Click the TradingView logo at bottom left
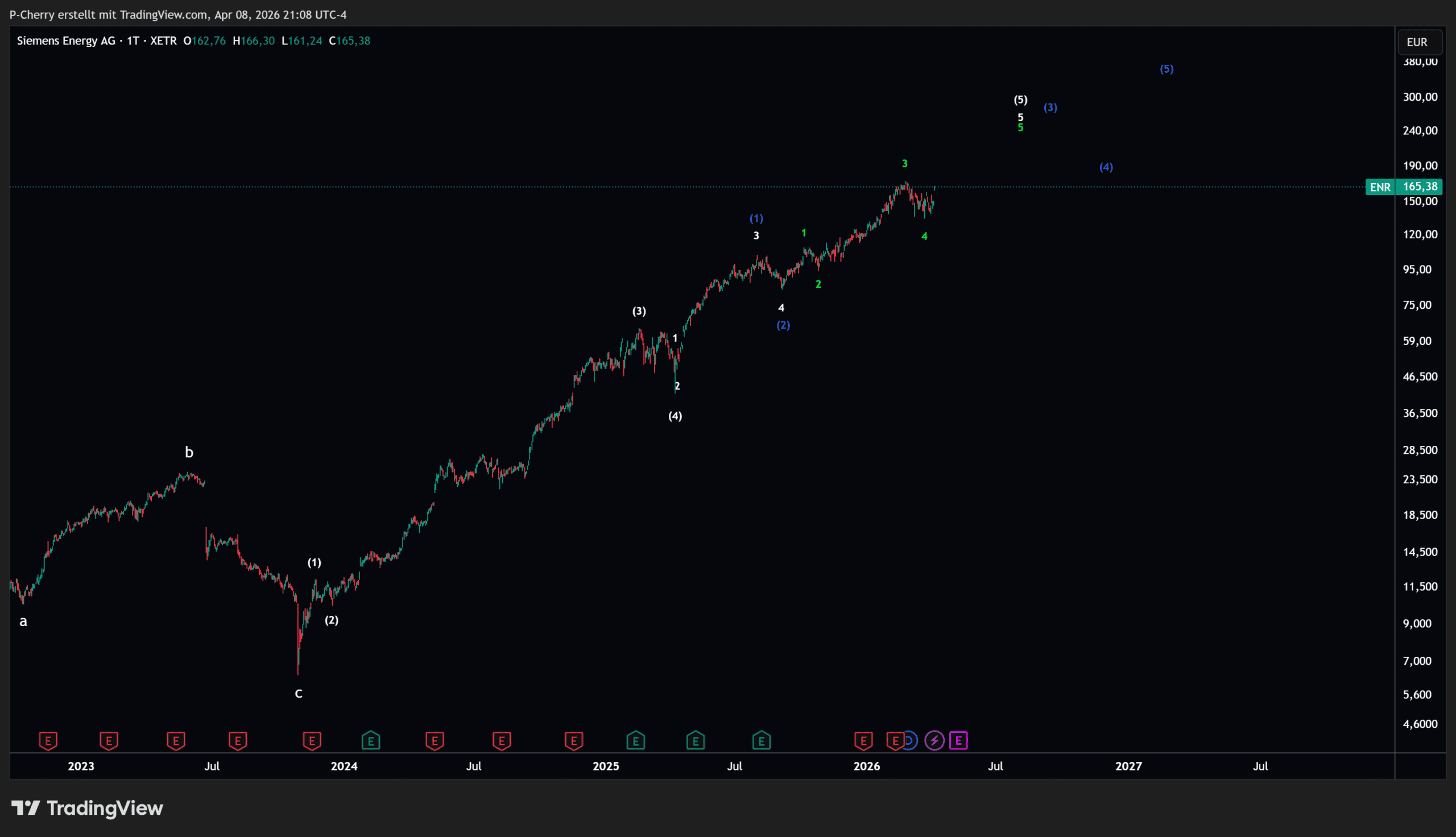This screenshot has width=1456, height=837. (88, 808)
